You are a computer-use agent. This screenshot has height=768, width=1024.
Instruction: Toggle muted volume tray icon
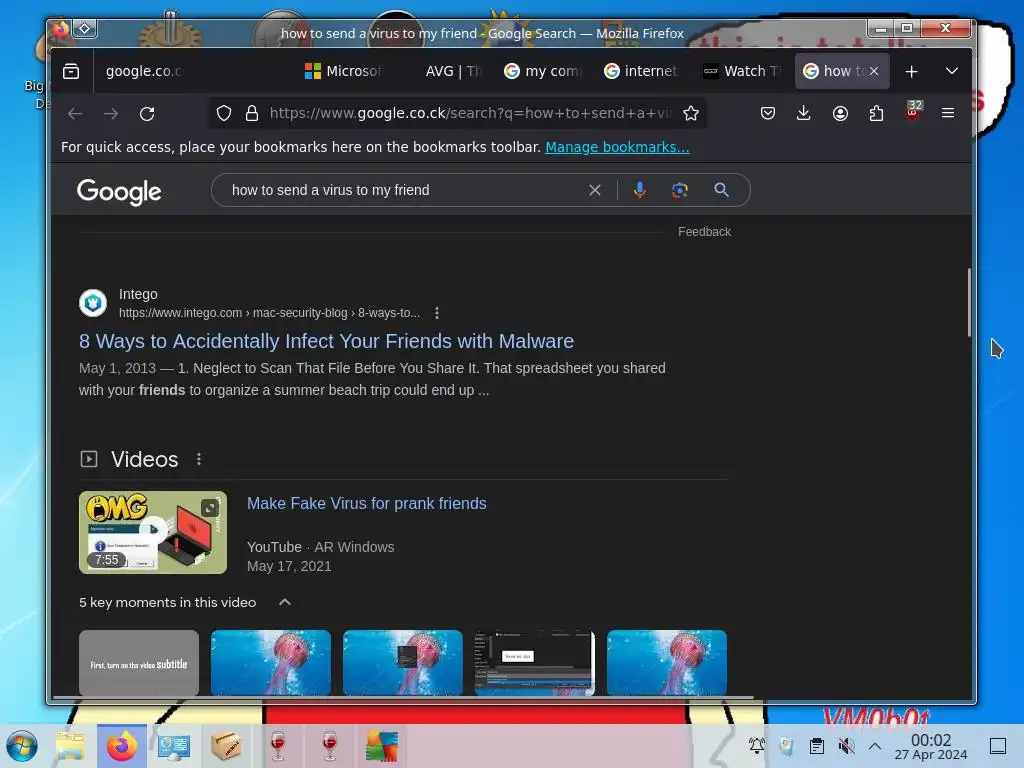click(846, 746)
